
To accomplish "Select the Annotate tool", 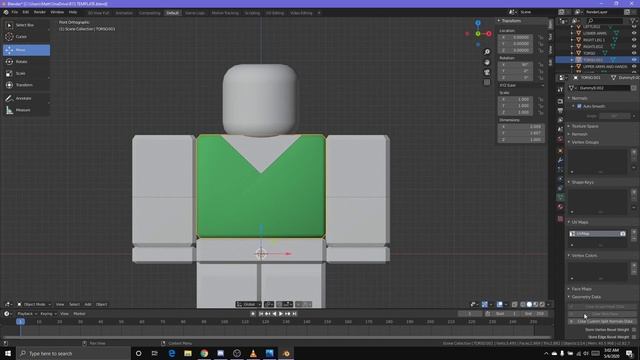I will 26,98.
